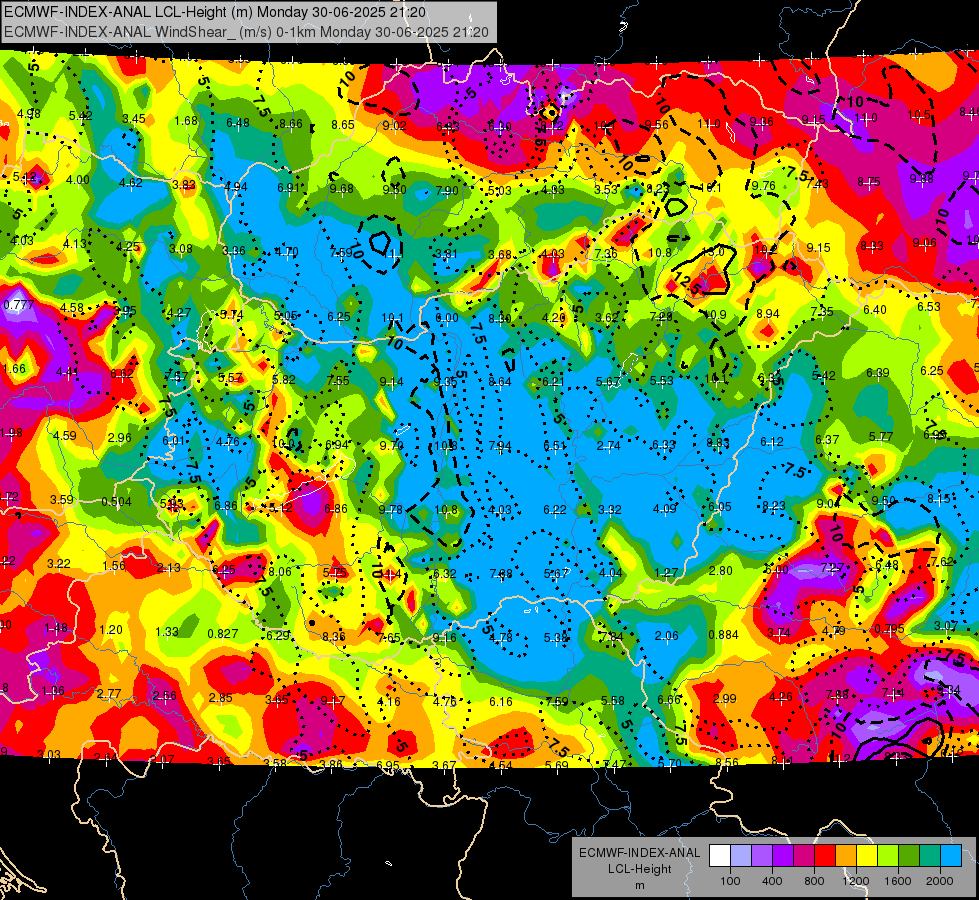Click the legend tick label "1200"
Image resolution: width=979 pixels, height=900 pixels.
856,881
